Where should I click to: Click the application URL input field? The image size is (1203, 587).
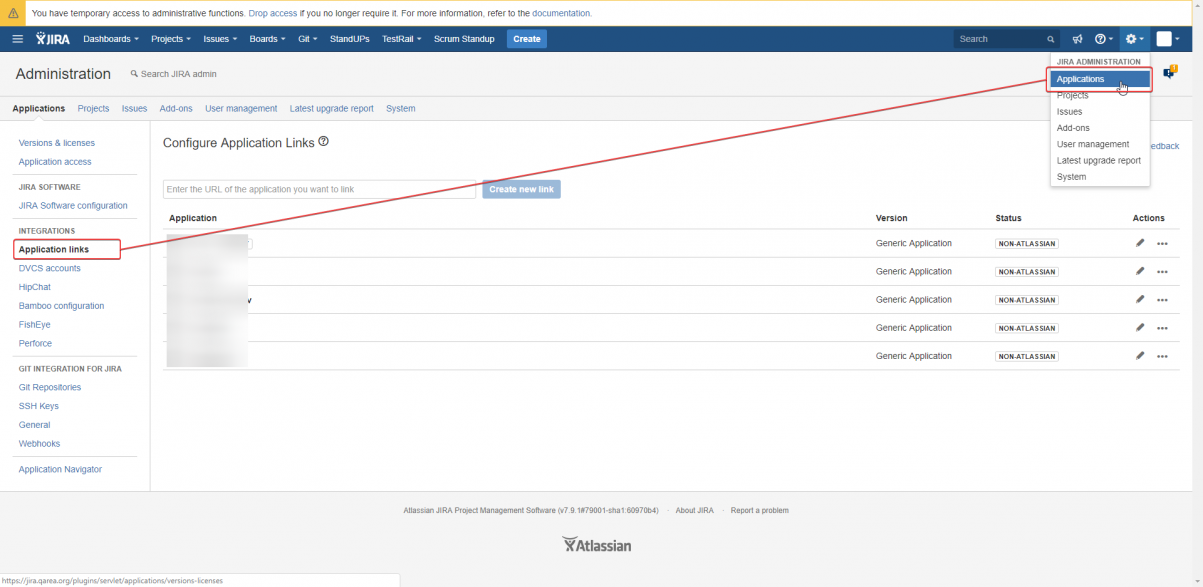(x=320, y=189)
